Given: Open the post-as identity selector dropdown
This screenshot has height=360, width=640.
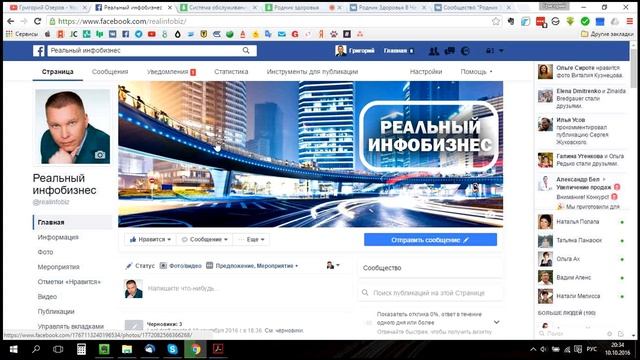Looking at the screenshot, I should pyautogui.click(x=333, y=266).
